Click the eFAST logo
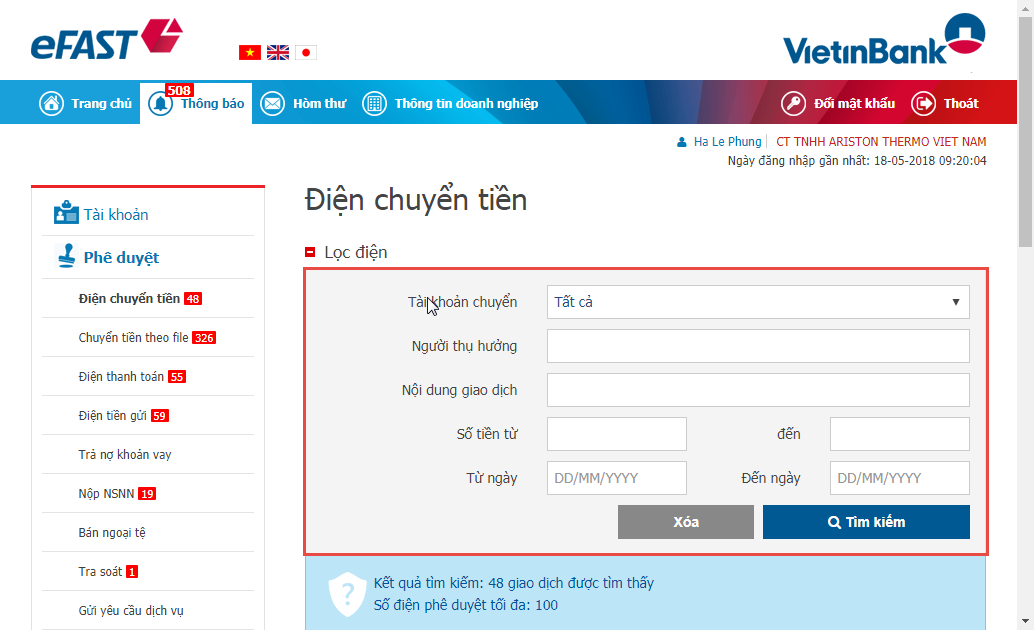 [106, 40]
